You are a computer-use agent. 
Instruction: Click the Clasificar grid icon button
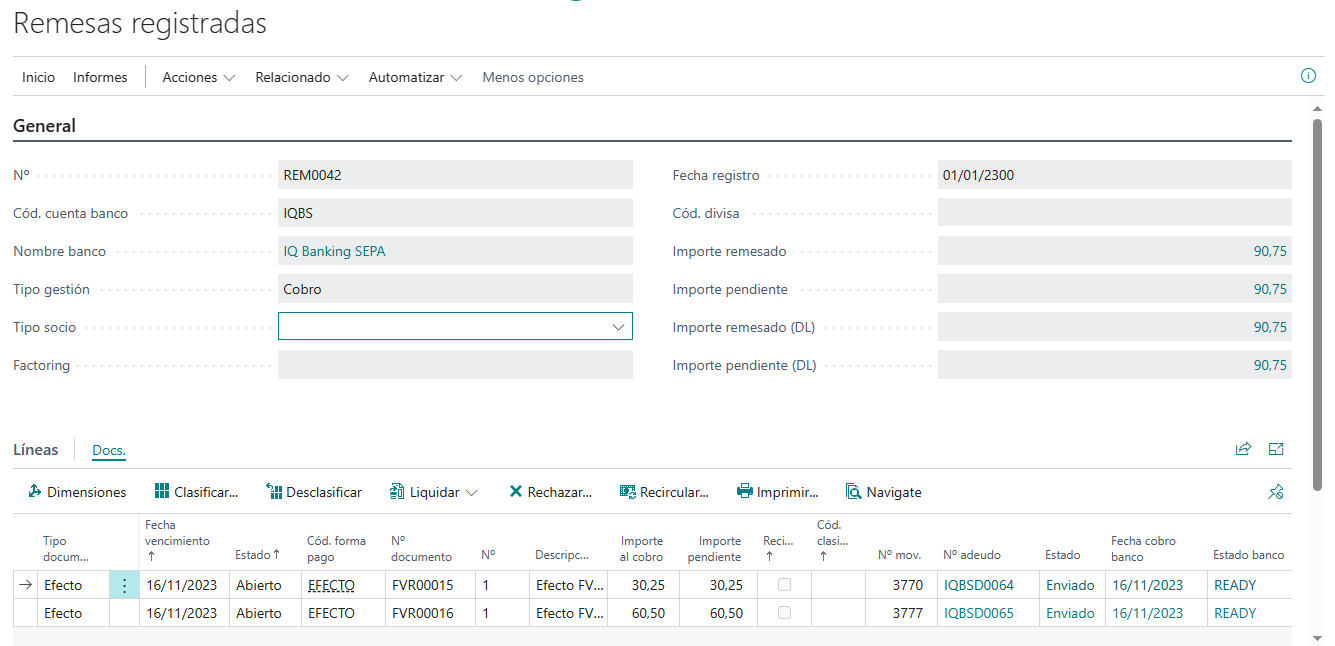[162, 492]
